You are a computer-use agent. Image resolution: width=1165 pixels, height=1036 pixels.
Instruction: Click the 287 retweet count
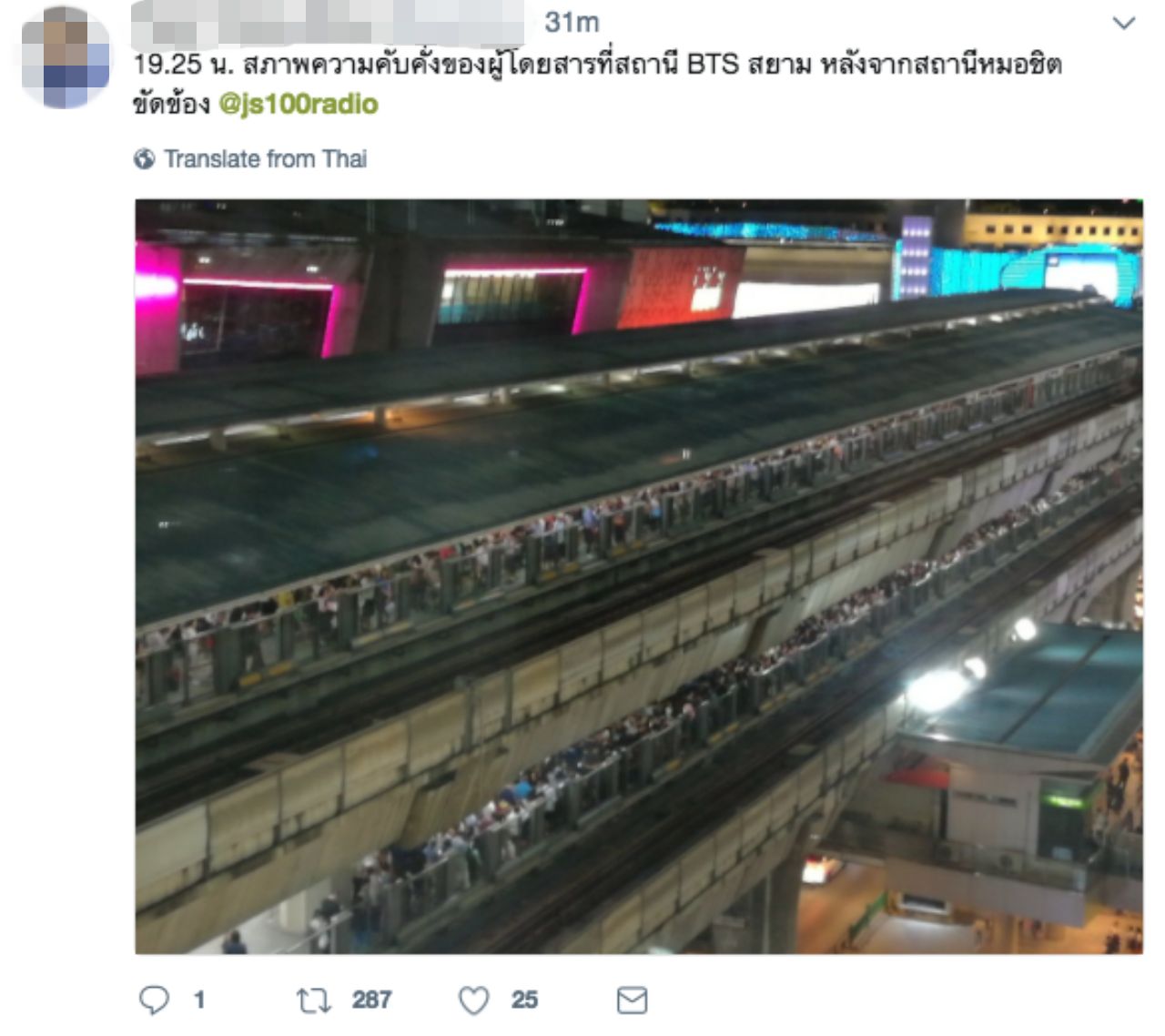371,1000
